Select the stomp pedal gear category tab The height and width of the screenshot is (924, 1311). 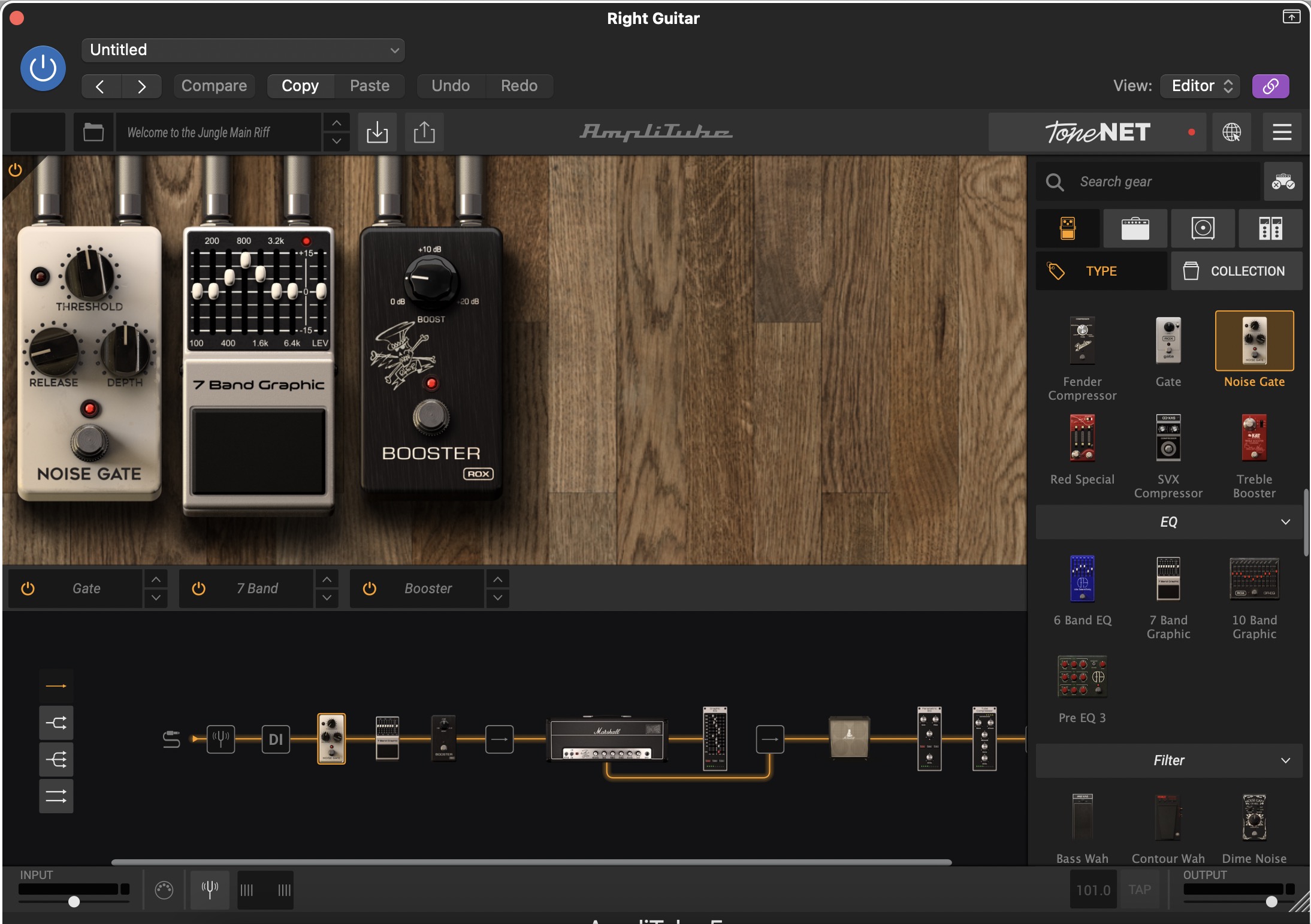click(x=1068, y=228)
